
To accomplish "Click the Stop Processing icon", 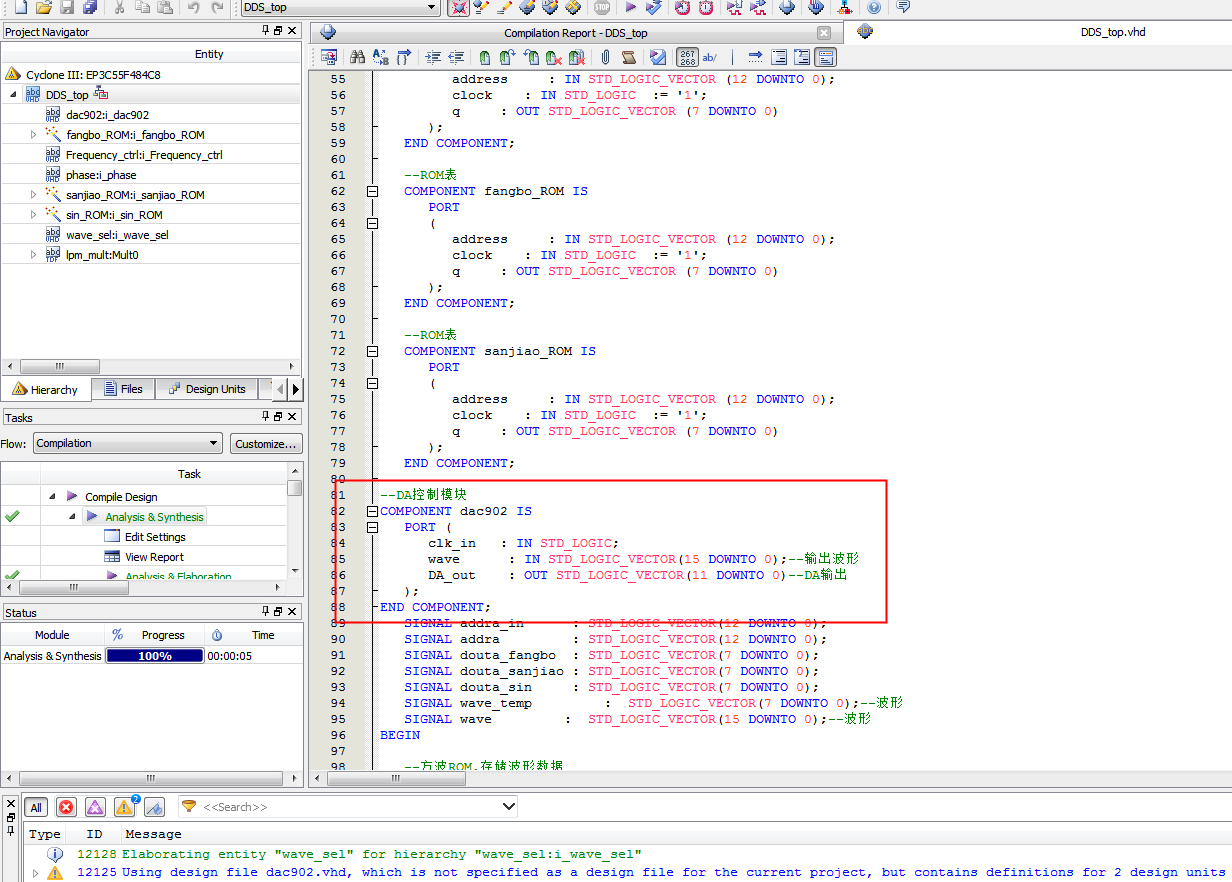I will pyautogui.click(x=602, y=7).
